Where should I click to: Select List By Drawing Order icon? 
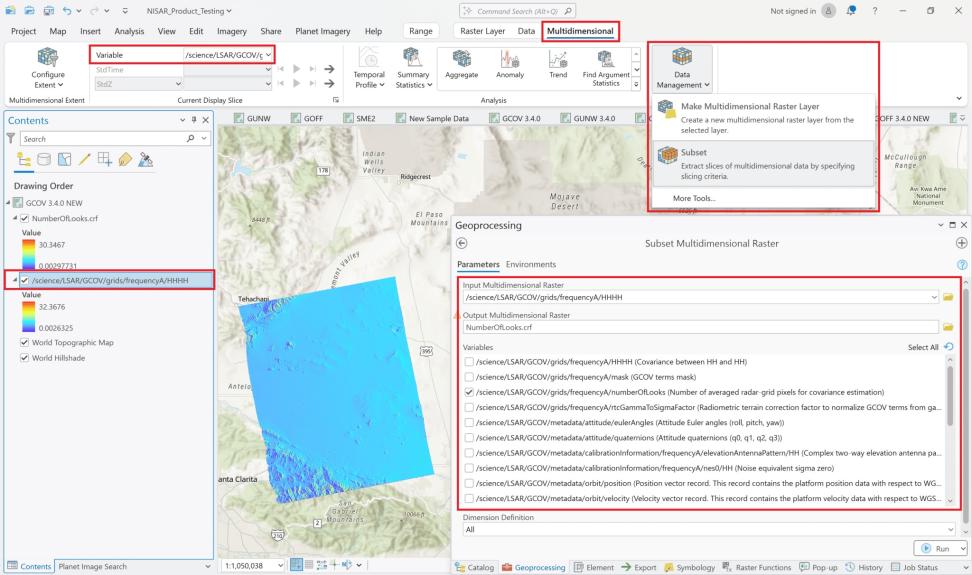(24, 160)
